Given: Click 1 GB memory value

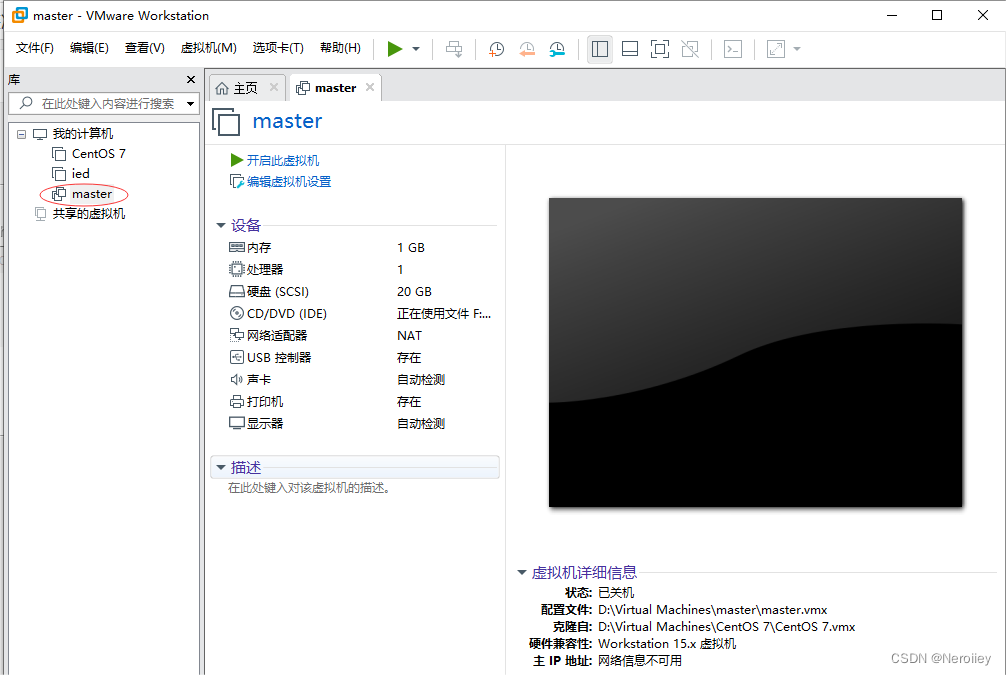Looking at the screenshot, I should [x=411, y=248].
